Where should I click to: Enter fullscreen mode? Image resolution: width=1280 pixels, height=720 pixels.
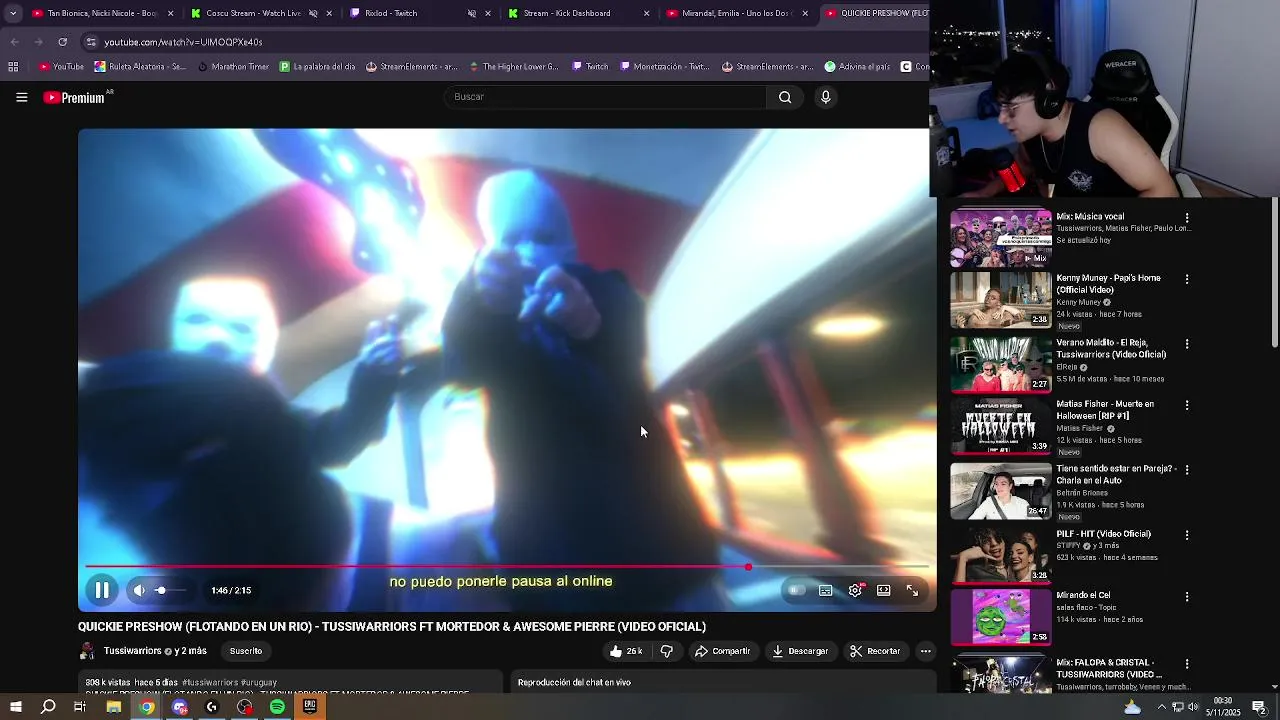coord(912,590)
